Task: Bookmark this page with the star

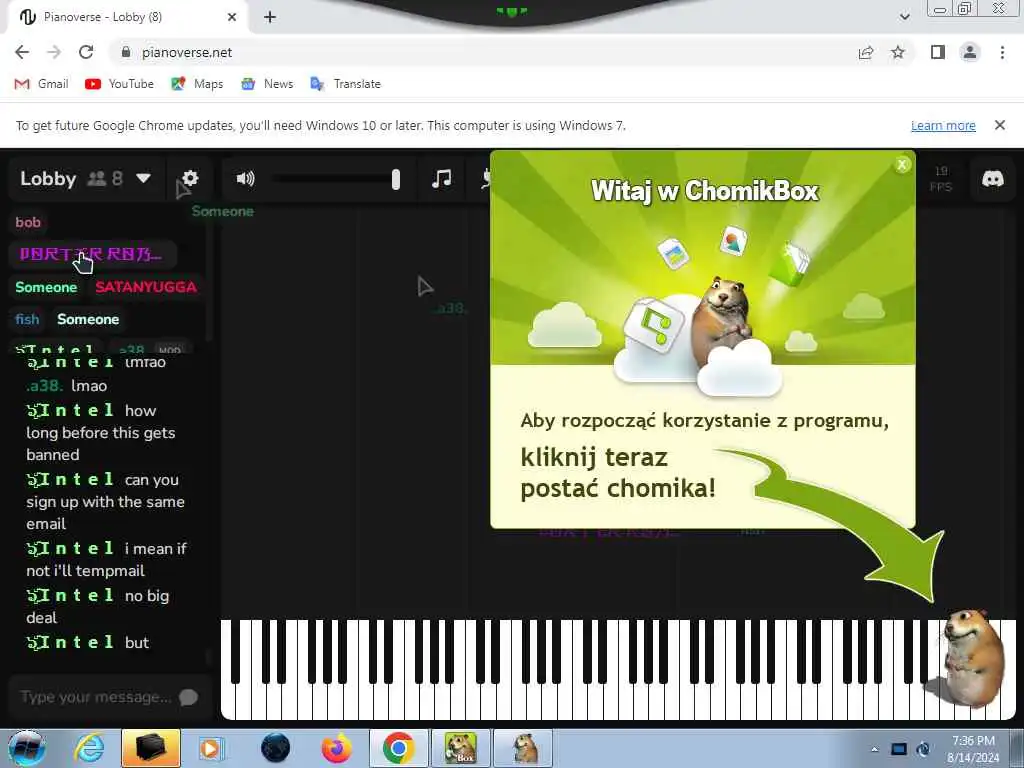Action: 898,52
